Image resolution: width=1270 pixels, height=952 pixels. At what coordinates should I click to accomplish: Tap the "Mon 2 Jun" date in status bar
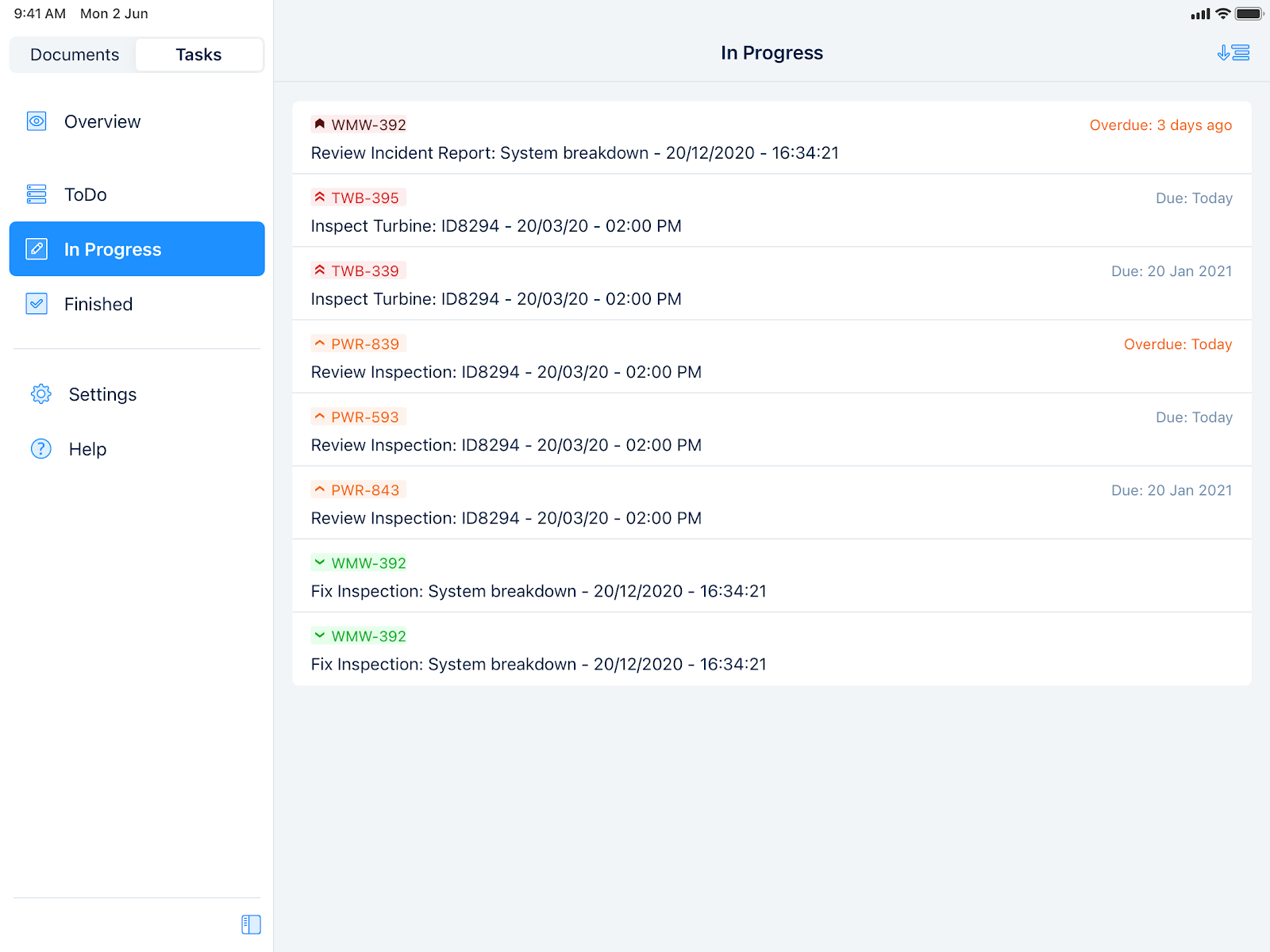click(x=114, y=13)
